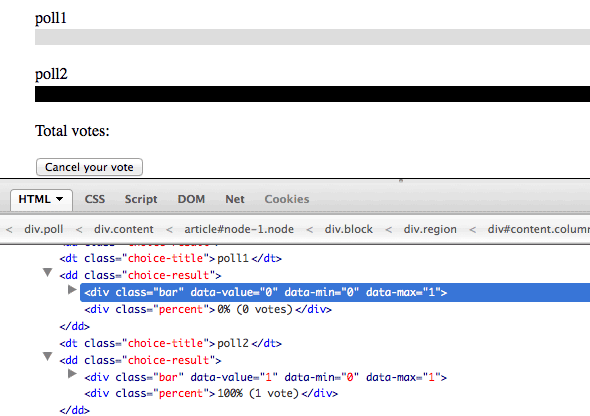Screen dimensions: 590x416
Task: Click the black poll2 result bar
Action: [x=312, y=94]
